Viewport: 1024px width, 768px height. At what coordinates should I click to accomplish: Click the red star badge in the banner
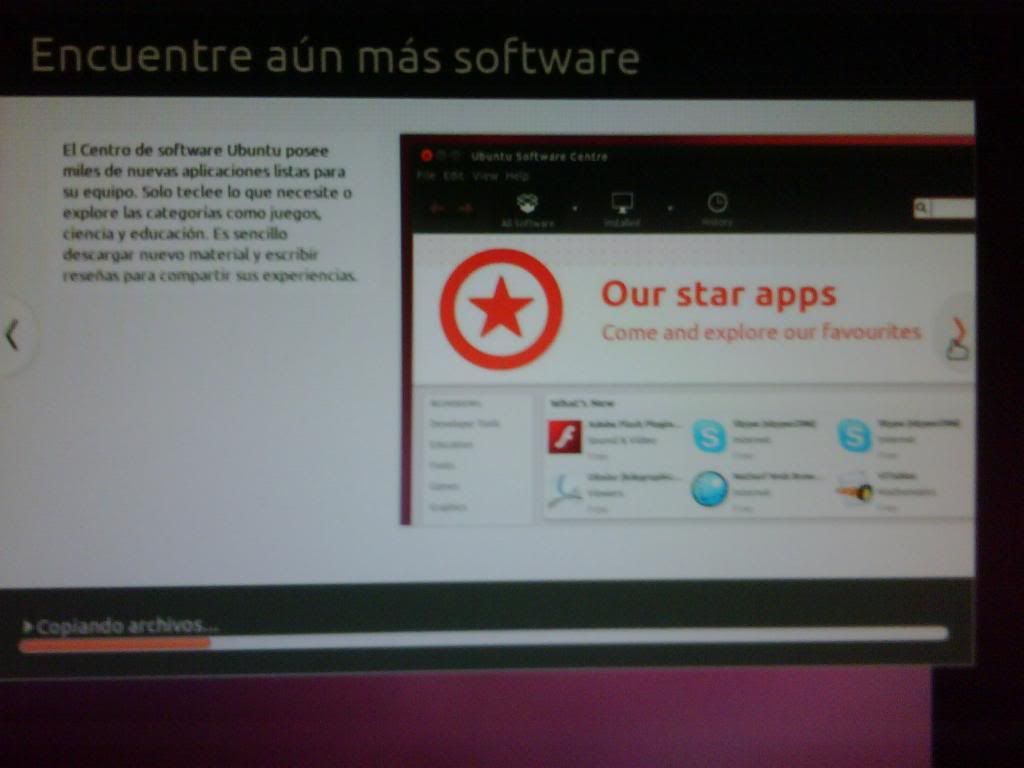tap(501, 310)
